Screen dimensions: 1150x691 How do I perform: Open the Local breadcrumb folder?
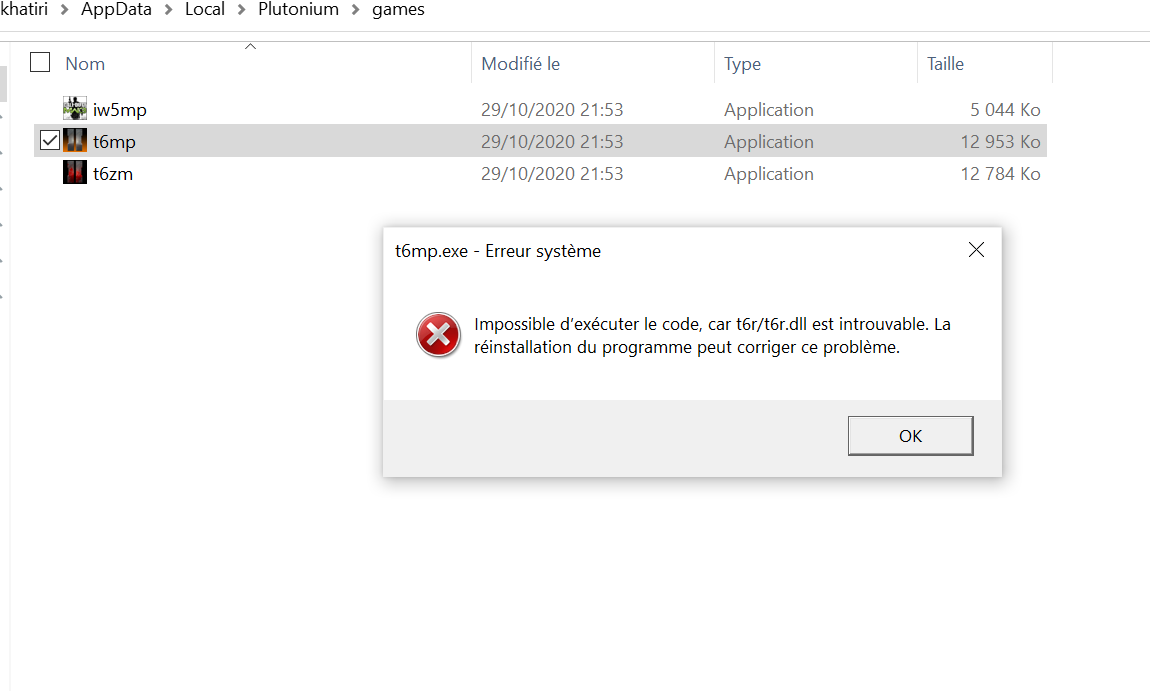coord(205,10)
